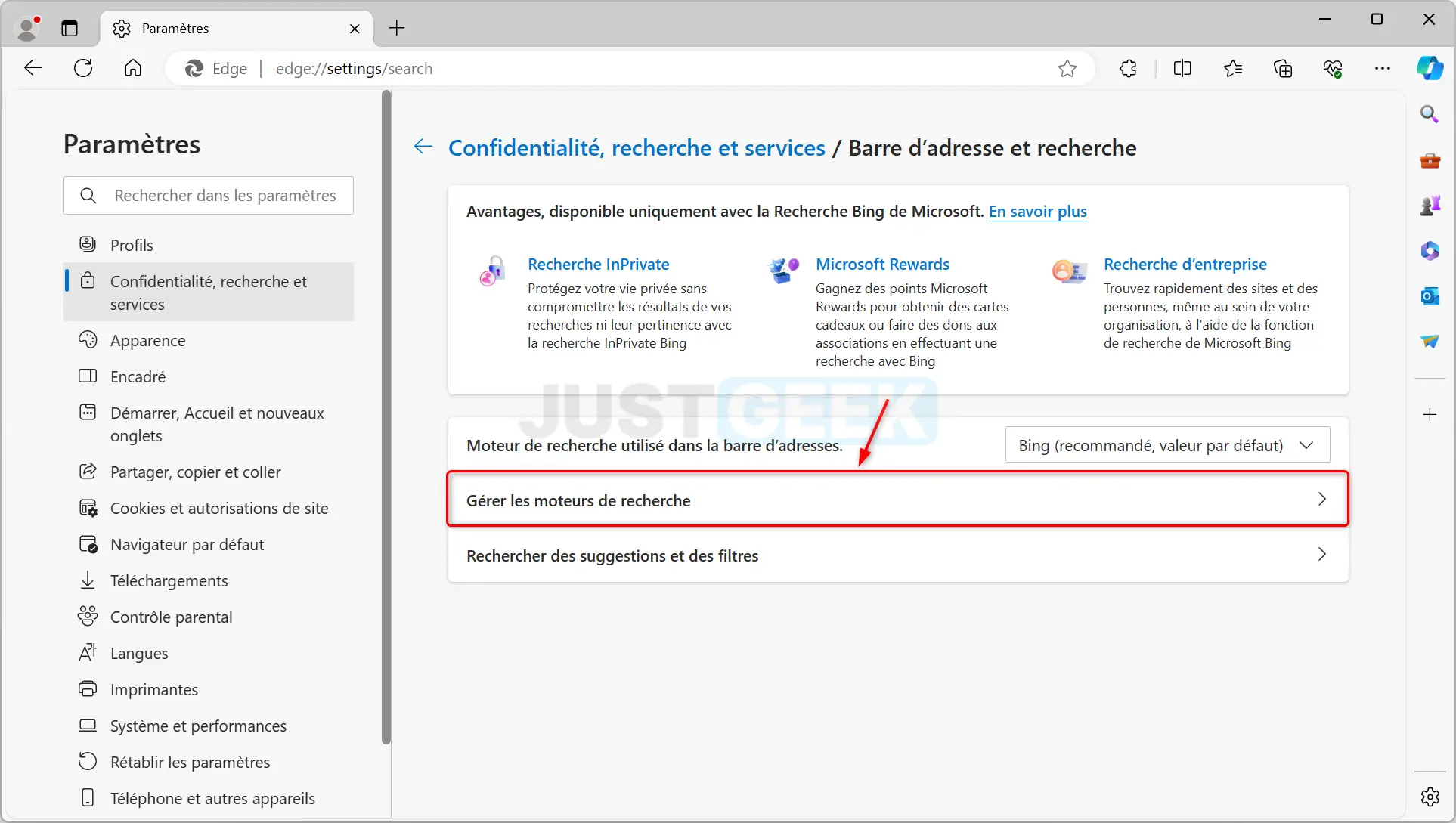Close the Paramètres tab
1456x823 pixels.
click(x=355, y=29)
